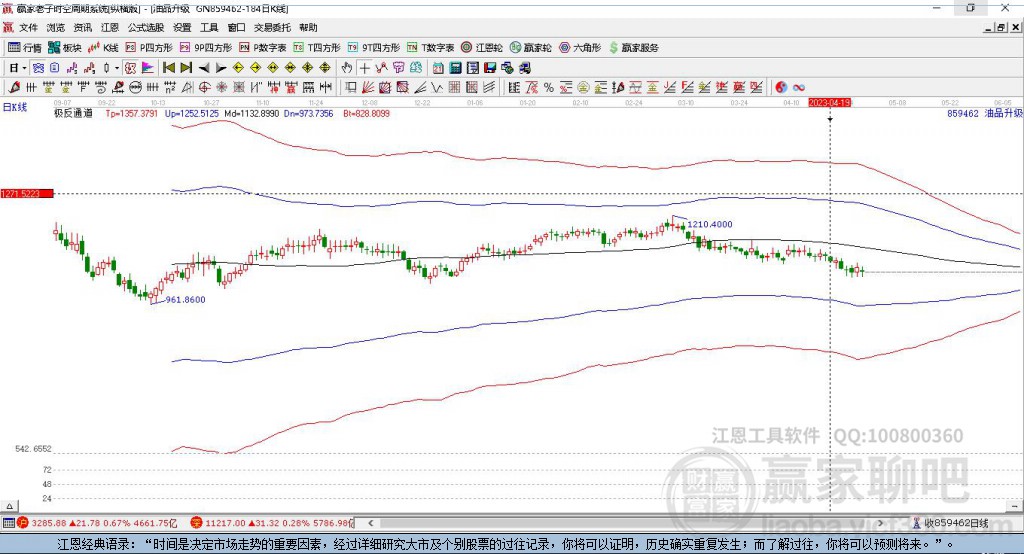Screen dimensions: 1024x554
Task: Click the yin-yang taiji icon
Action: 781,88
